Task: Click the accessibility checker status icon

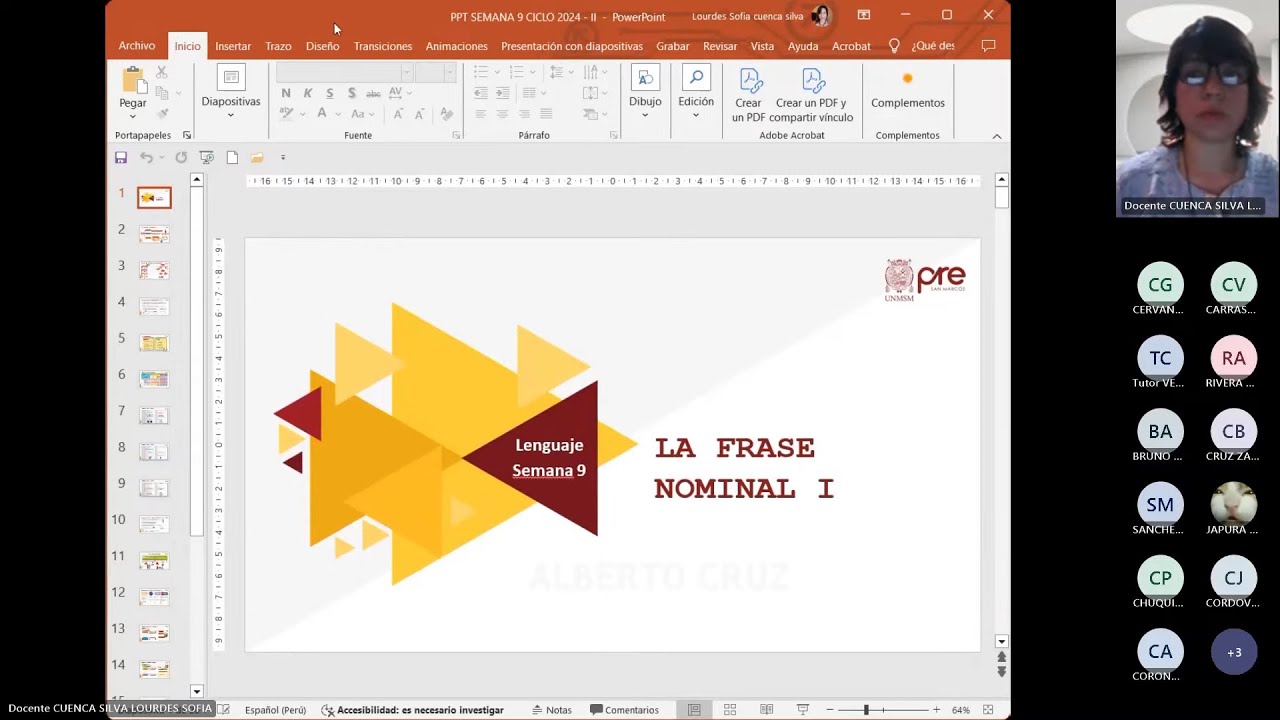Action: pyautogui.click(x=327, y=710)
